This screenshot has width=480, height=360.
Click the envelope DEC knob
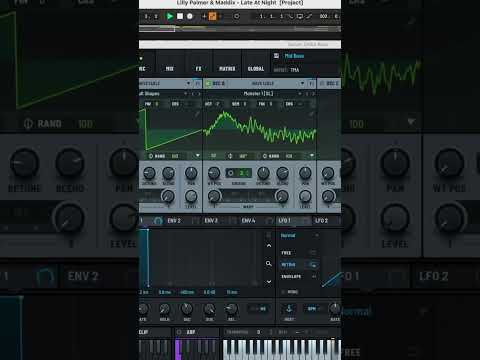187,309
